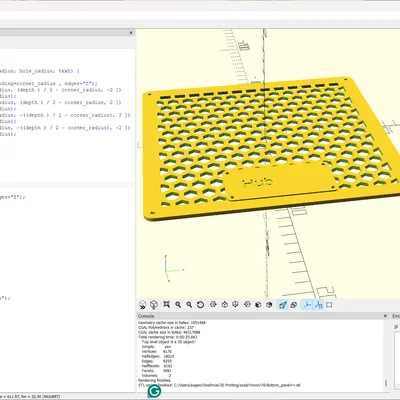The width and height of the screenshot is (400, 400).
Task: Switch to Bottom view icon
Action: (x=235, y=304)
